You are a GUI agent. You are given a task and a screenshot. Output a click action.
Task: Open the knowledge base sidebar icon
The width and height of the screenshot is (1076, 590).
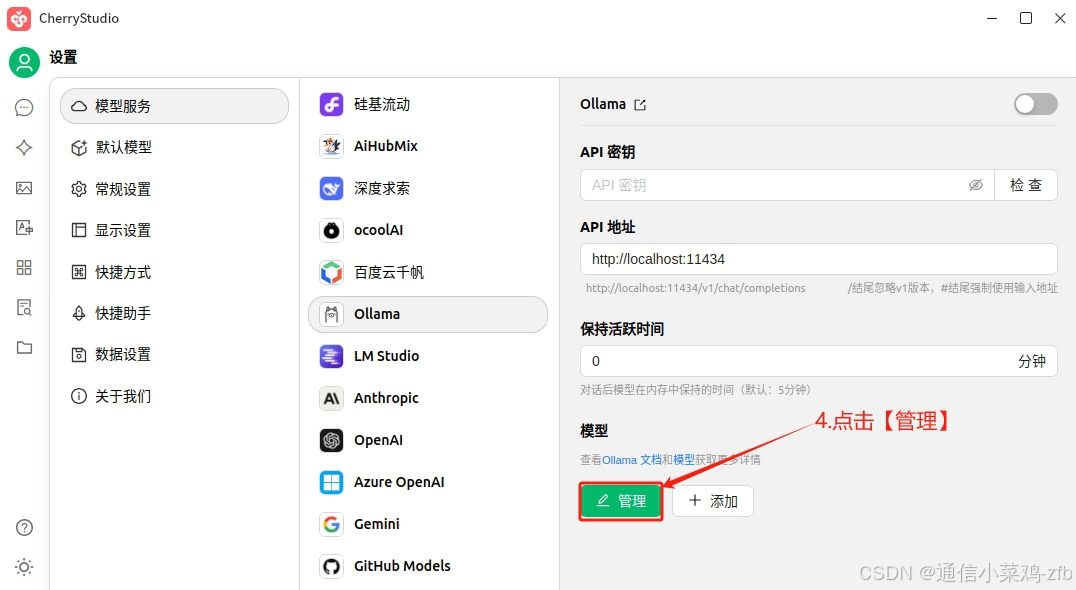pos(24,307)
